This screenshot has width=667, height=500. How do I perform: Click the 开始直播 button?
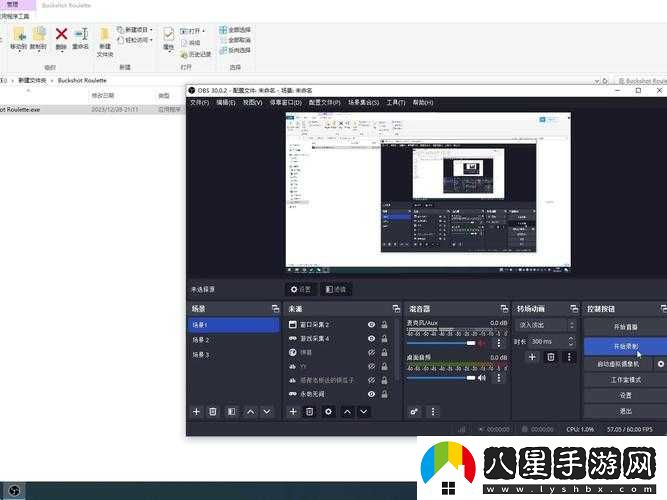coord(625,327)
